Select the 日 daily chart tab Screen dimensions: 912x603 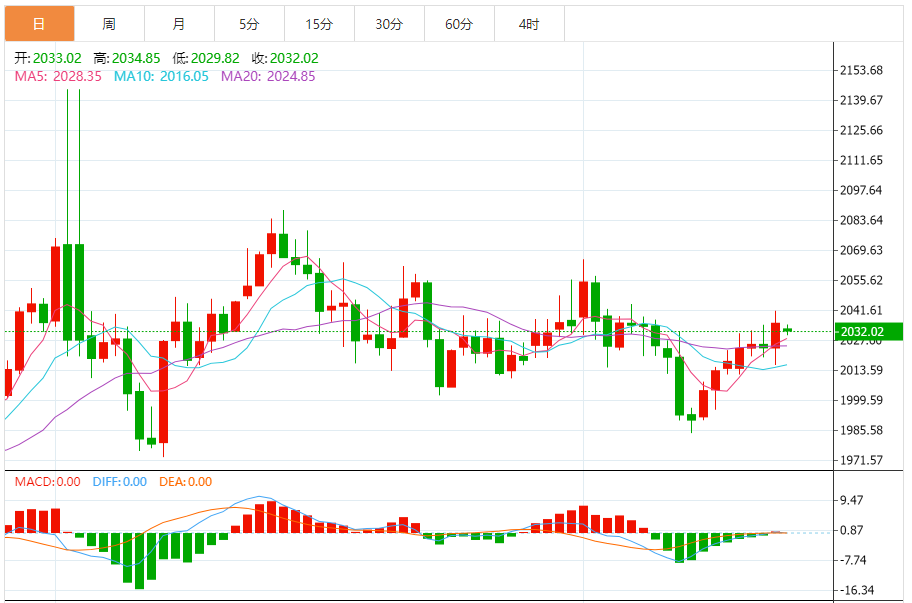(40, 24)
